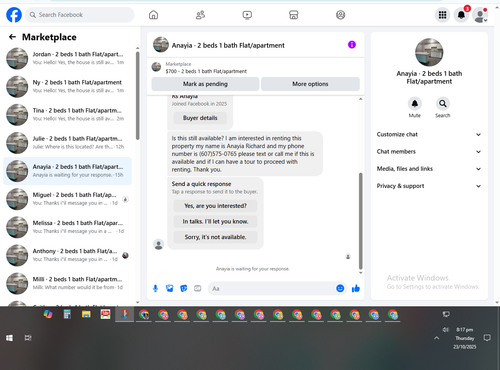Viewport: 500px width, 370px height.
Task: Click the Search Facebook field
Action: pyautogui.click(x=80, y=15)
